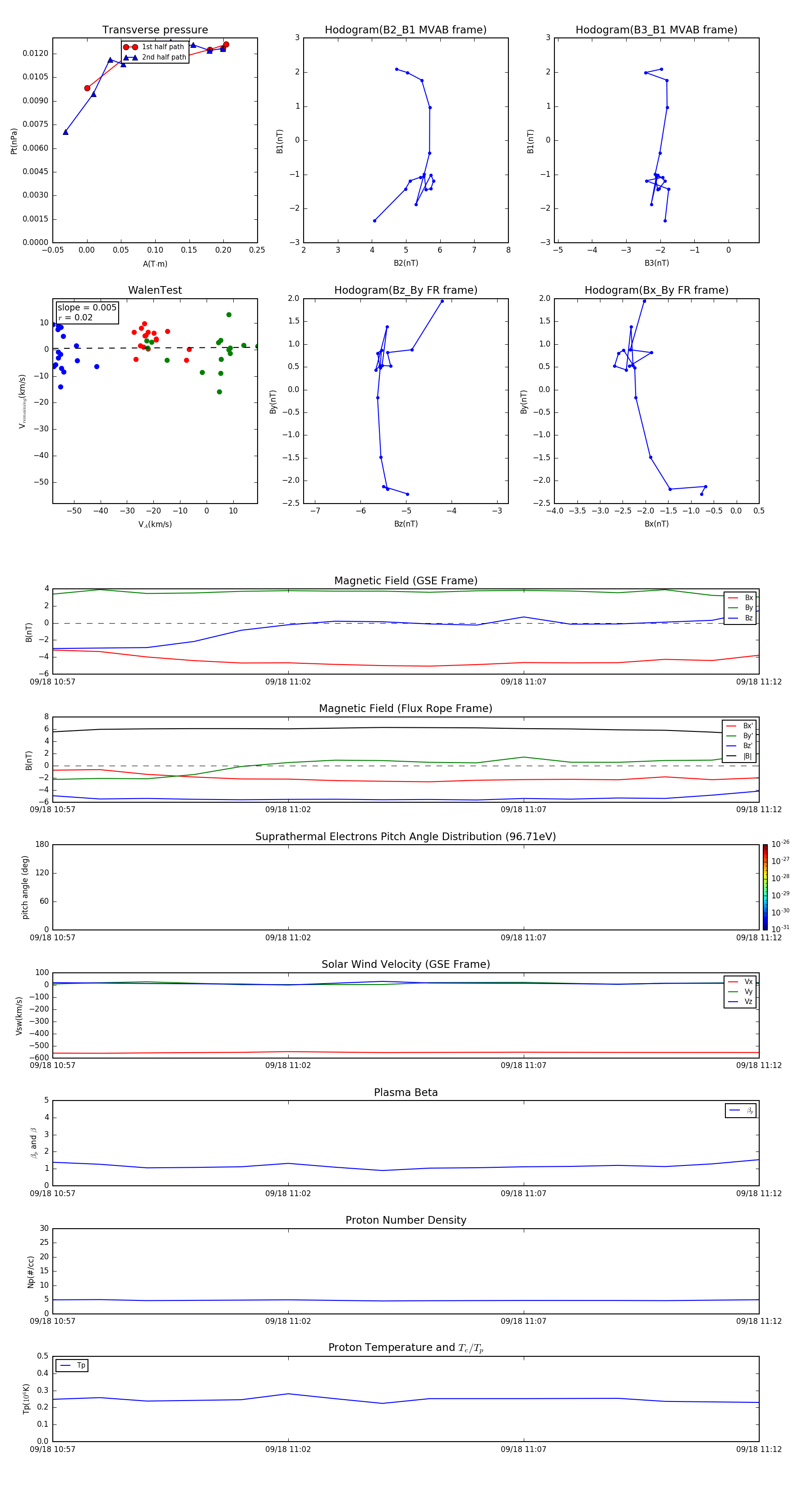Screen dimensions: 812x1489
Task: Click the 'B3(nT)' x-axis label
Action: (656, 264)
